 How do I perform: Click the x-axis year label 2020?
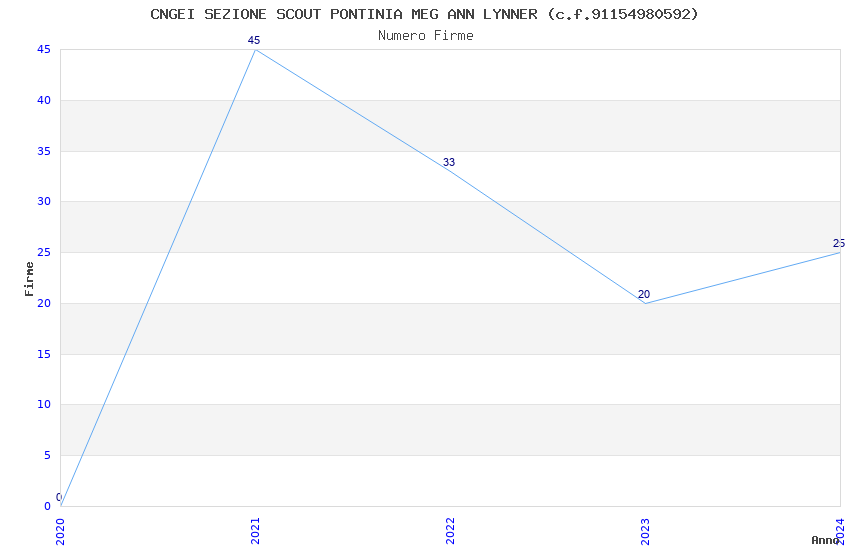coord(60,532)
